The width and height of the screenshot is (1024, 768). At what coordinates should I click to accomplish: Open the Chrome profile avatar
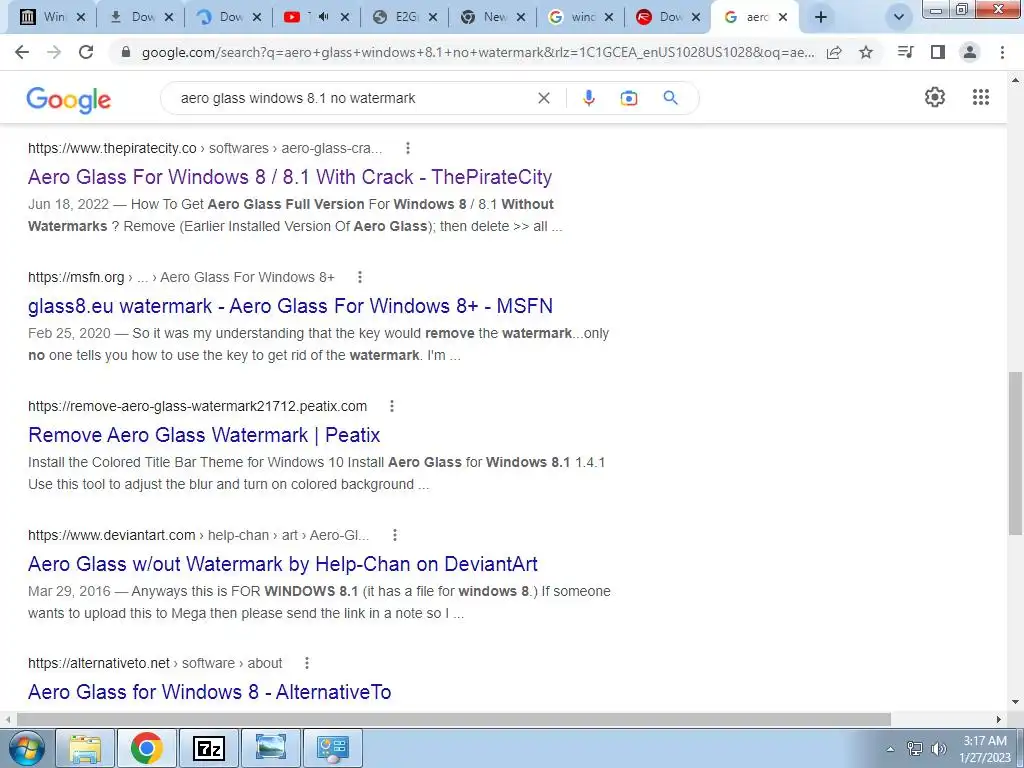coord(970,52)
